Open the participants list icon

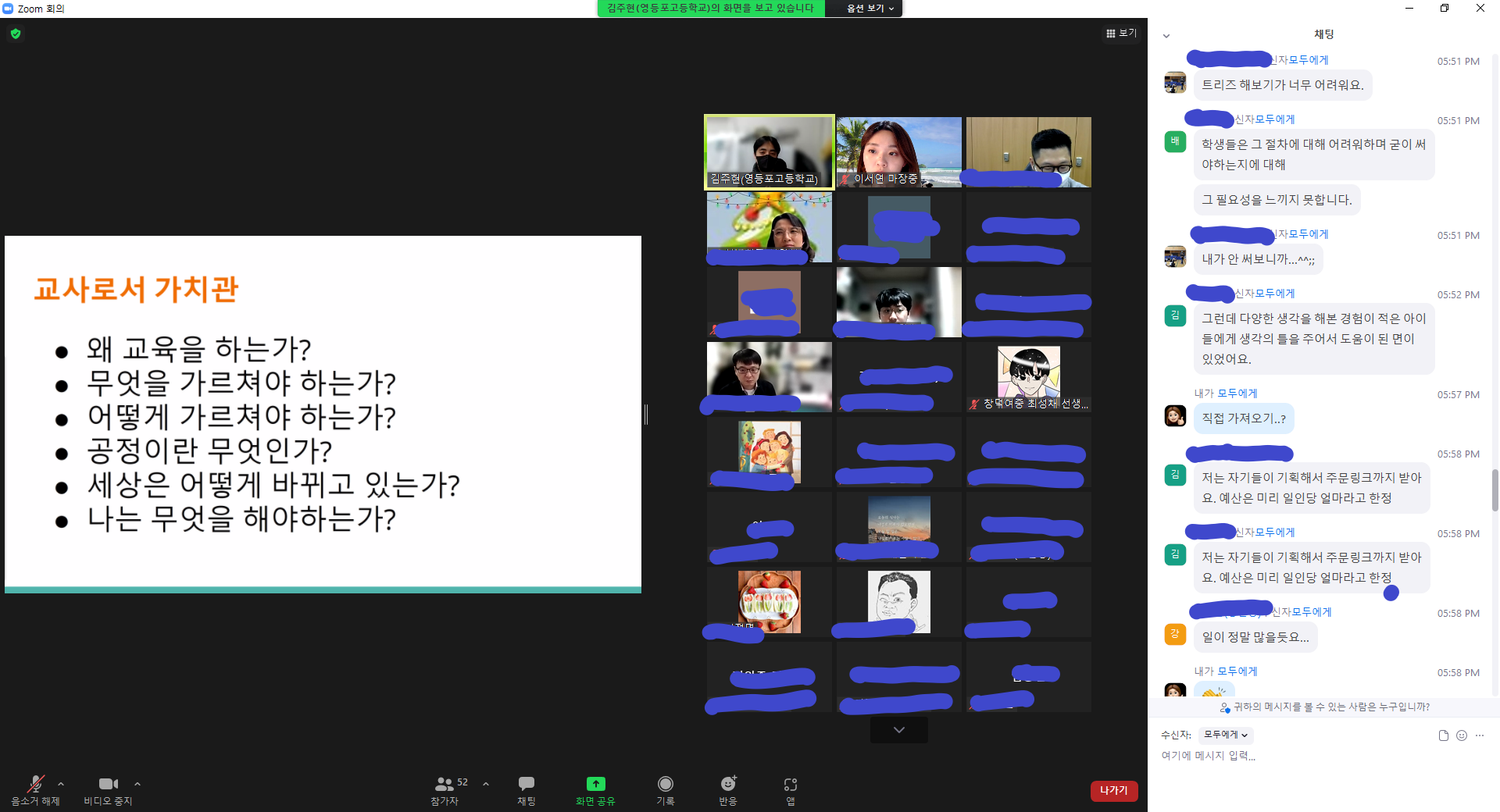445,784
